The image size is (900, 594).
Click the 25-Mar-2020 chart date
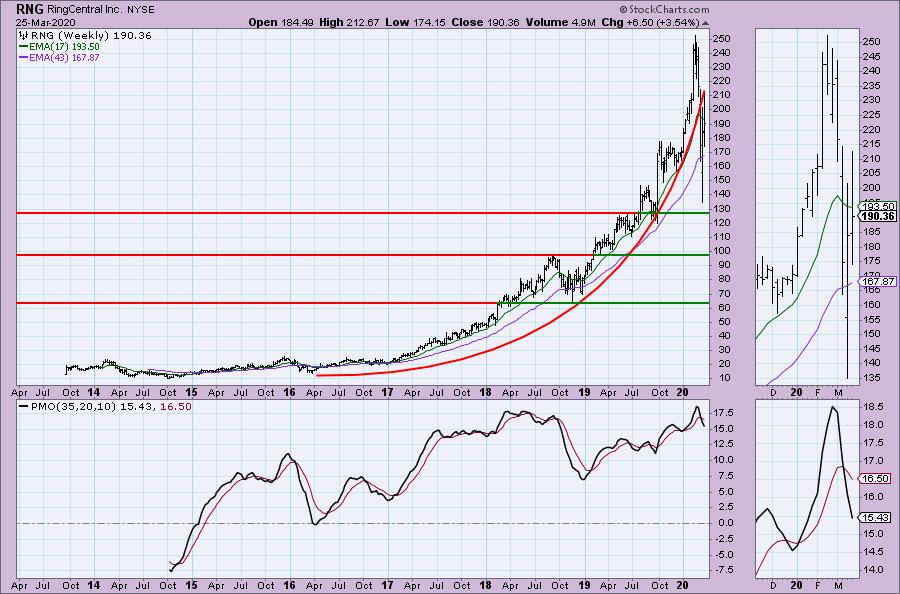[45, 22]
